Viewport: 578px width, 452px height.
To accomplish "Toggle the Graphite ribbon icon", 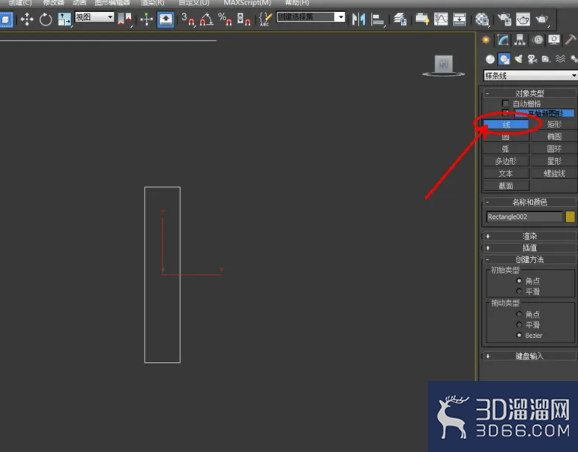I will tap(422, 19).
